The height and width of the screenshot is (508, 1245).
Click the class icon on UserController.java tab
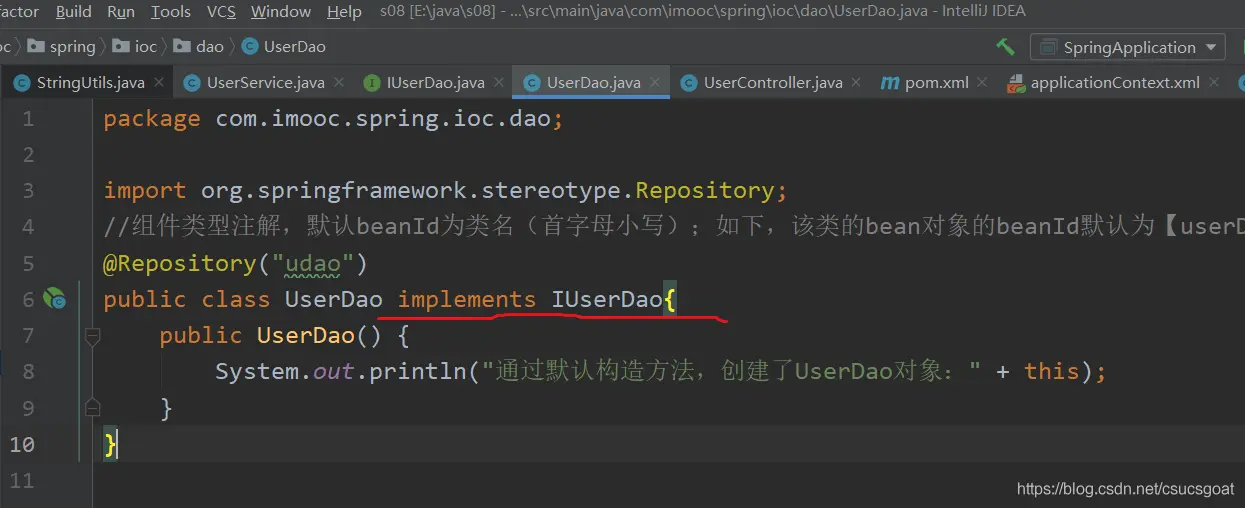(x=688, y=83)
